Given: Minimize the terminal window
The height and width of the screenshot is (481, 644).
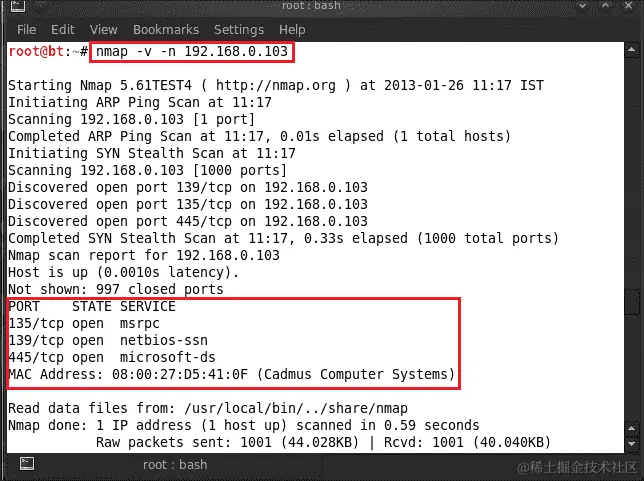Looking at the screenshot, I should click(x=582, y=6).
